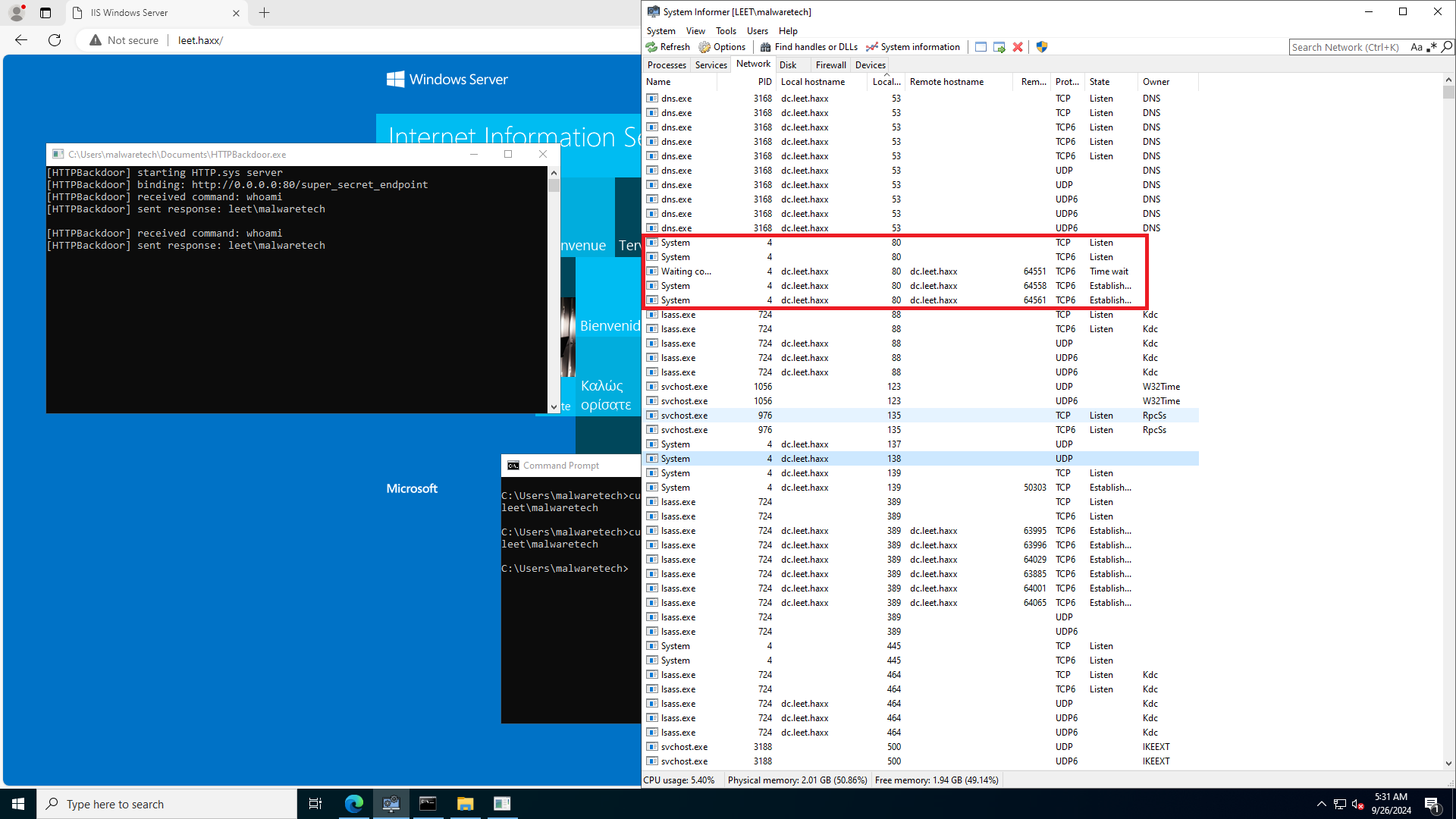Open the Users menu
The image size is (1456, 819).
[x=757, y=31]
